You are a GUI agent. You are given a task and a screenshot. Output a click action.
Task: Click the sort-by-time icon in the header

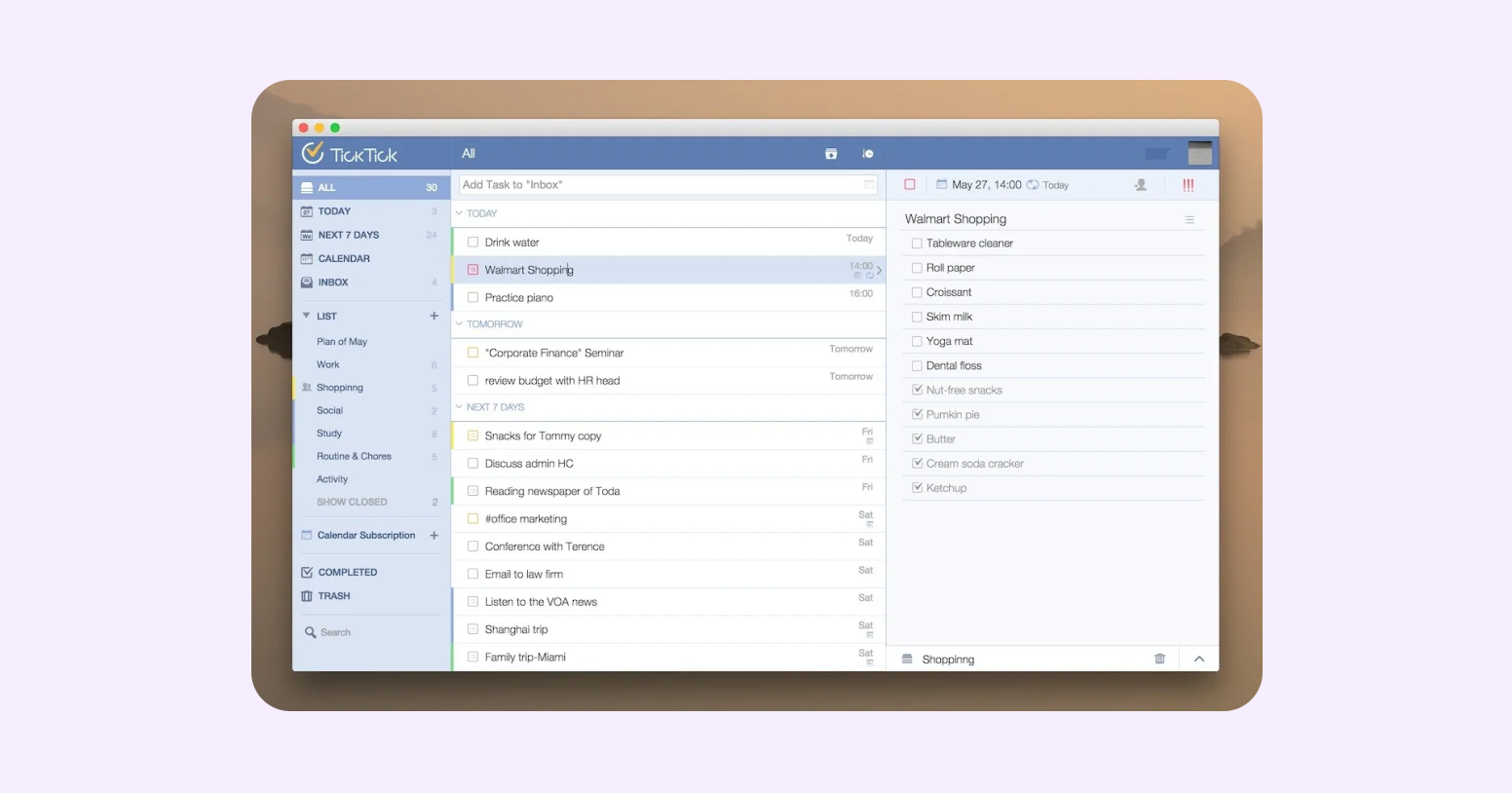click(868, 154)
